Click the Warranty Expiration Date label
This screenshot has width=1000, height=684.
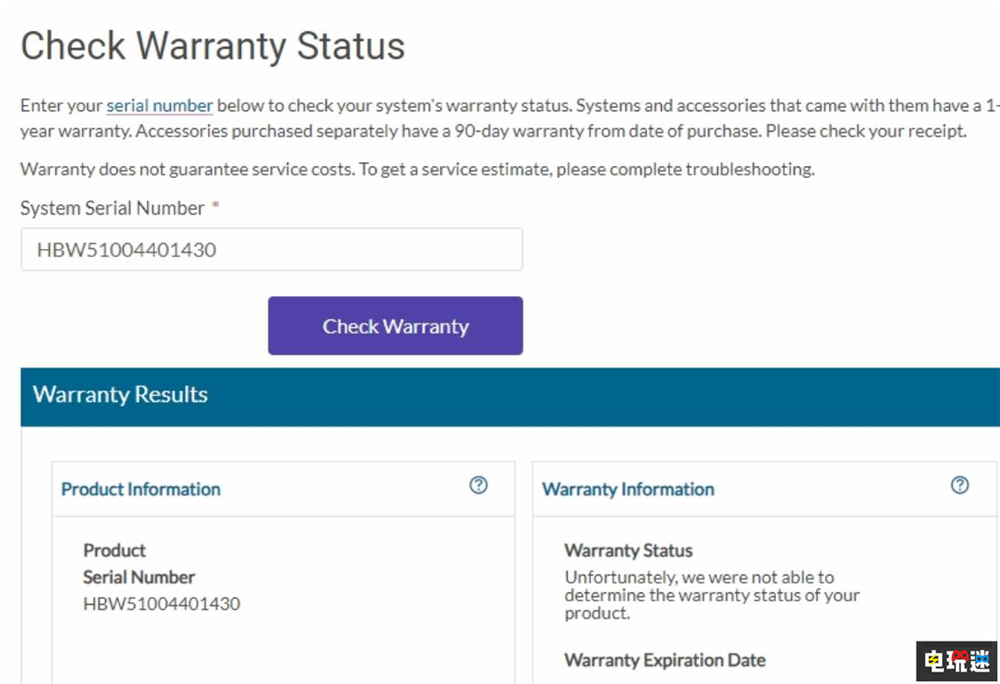click(x=665, y=660)
